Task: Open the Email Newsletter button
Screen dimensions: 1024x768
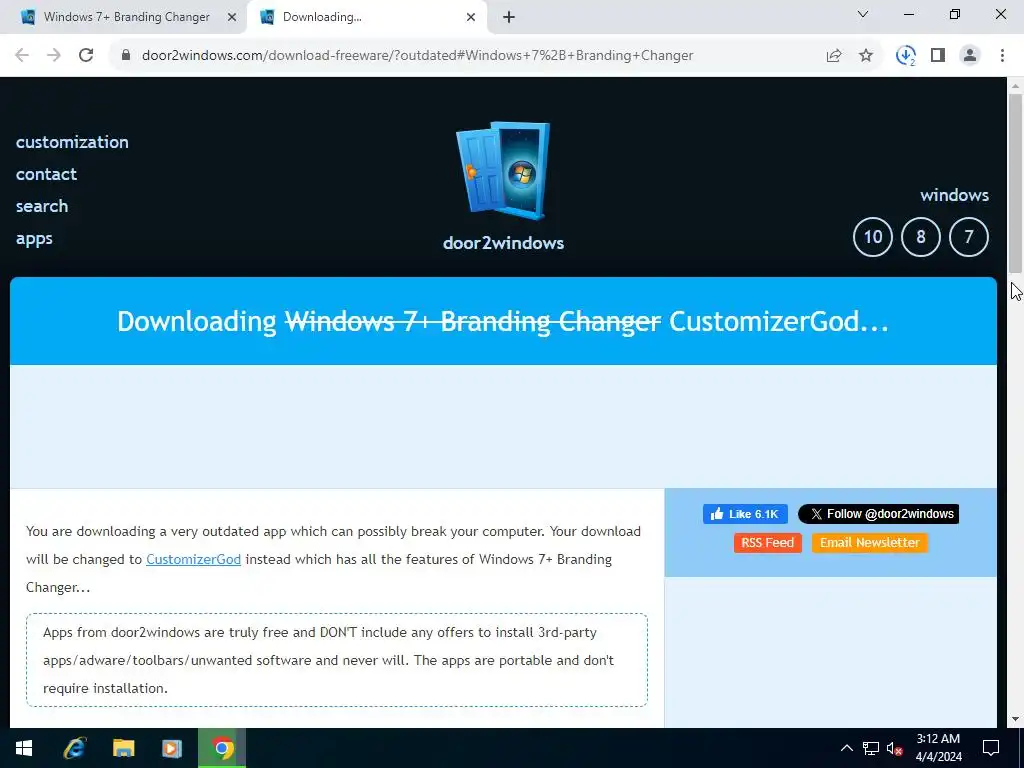Action: coord(869,543)
